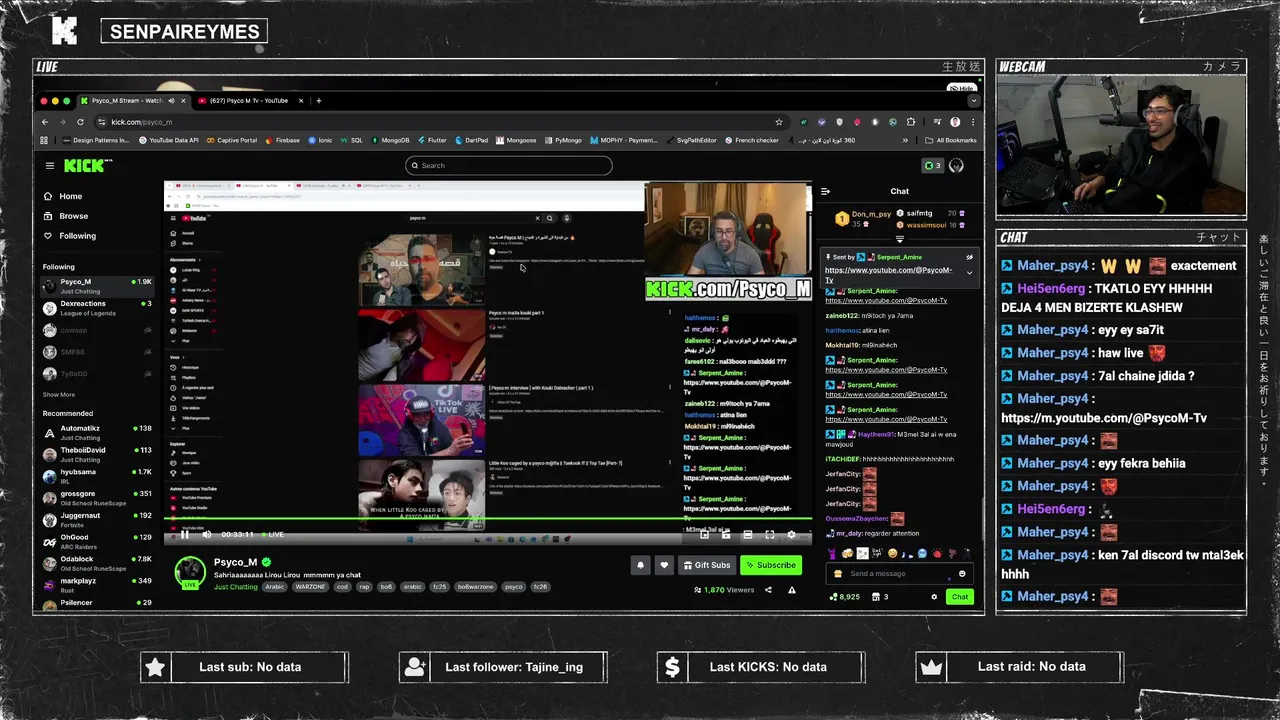1280x720 pixels.
Task: Open the Kick chat settings gear
Action: pyautogui.click(x=934, y=597)
